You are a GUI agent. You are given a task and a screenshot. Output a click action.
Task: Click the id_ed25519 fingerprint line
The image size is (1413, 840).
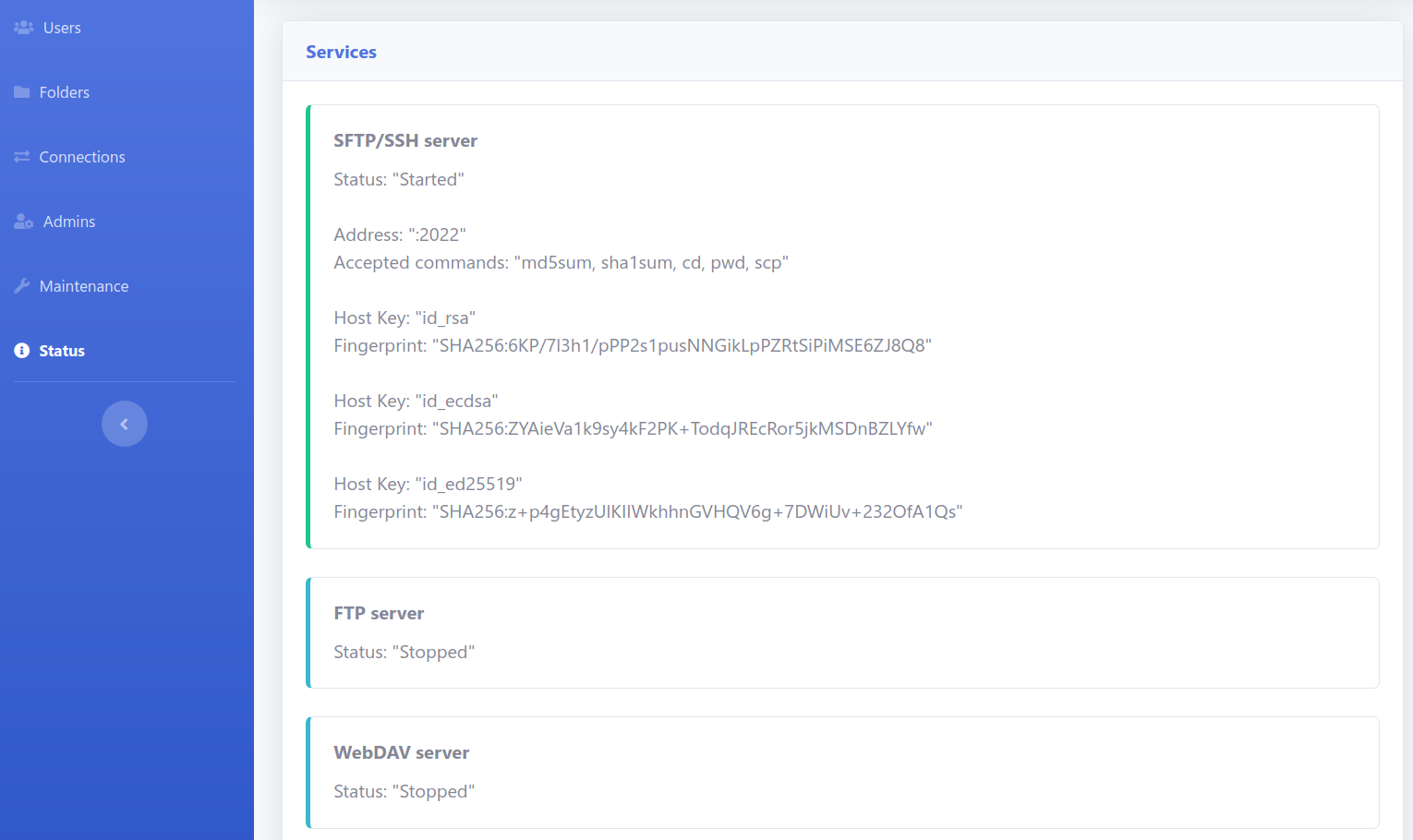(x=647, y=511)
